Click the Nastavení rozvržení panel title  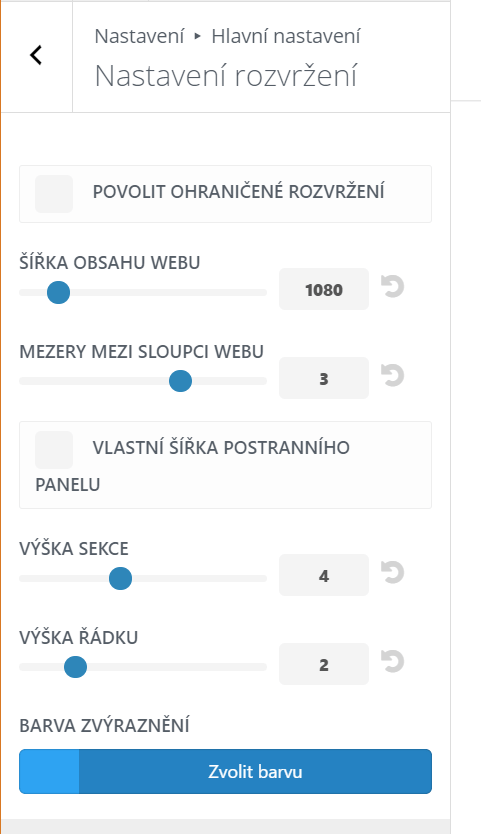coord(226,76)
